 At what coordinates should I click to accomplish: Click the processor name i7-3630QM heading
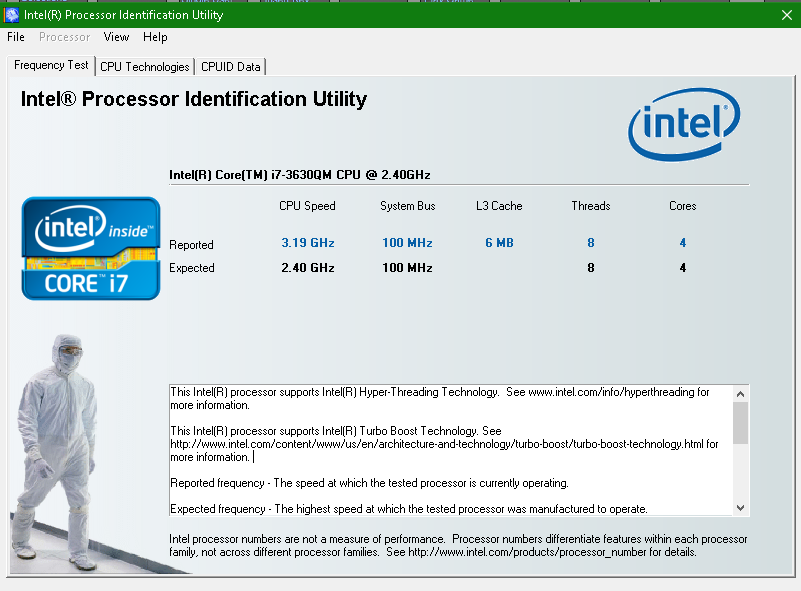click(x=300, y=175)
